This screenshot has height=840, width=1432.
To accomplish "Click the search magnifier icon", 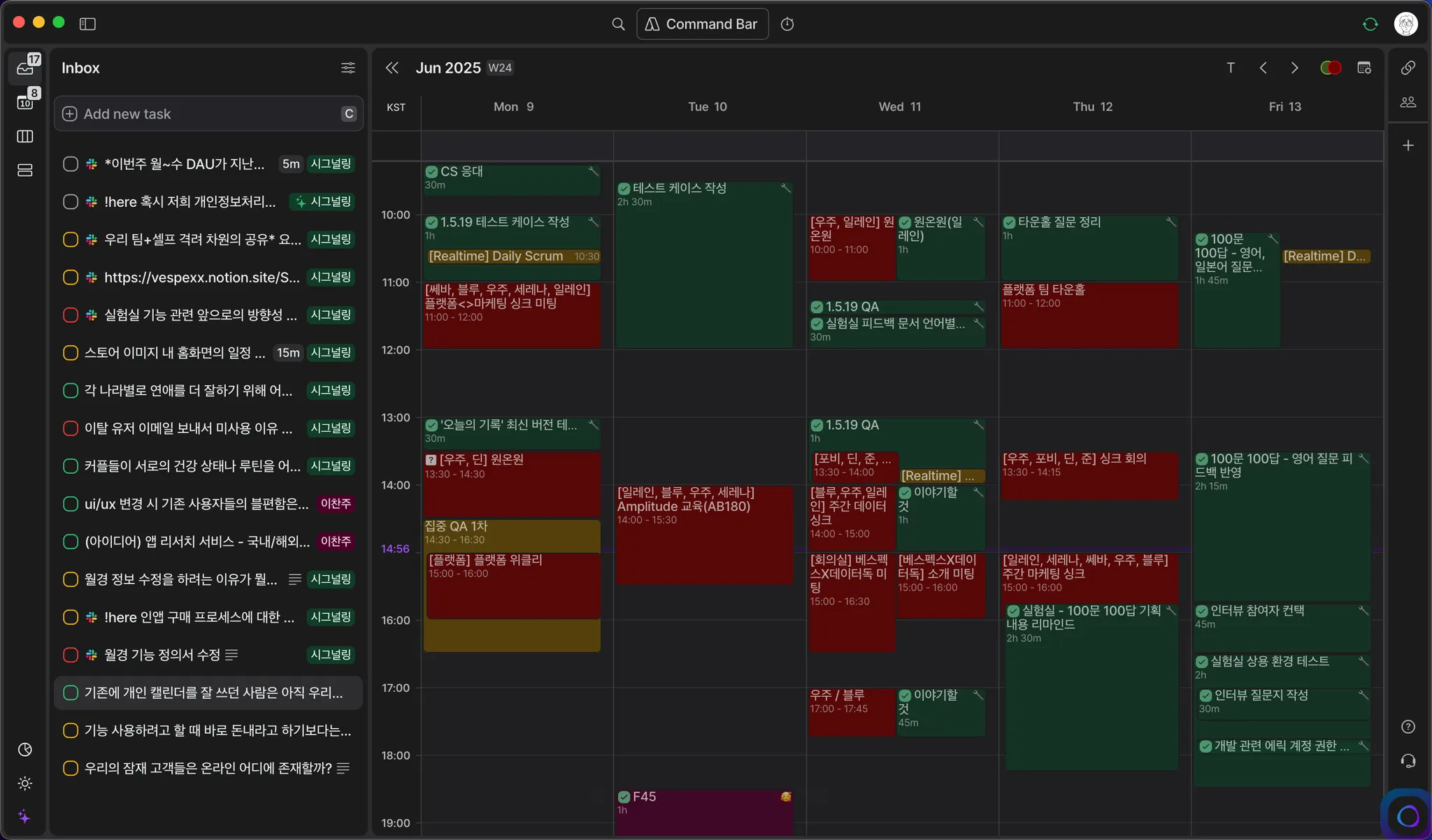I will tap(618, 24).
